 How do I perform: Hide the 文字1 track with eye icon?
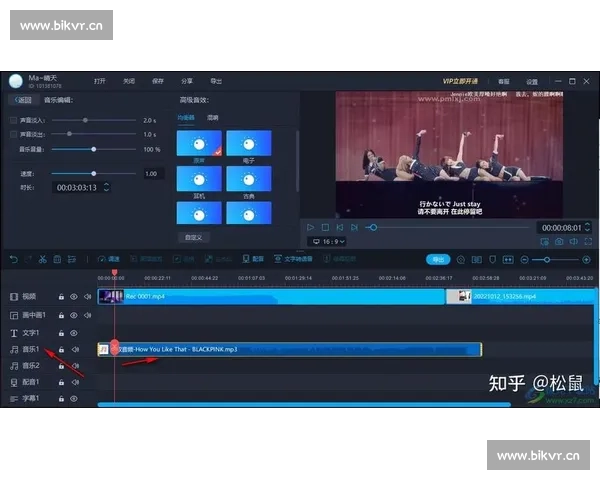[73, 333]
